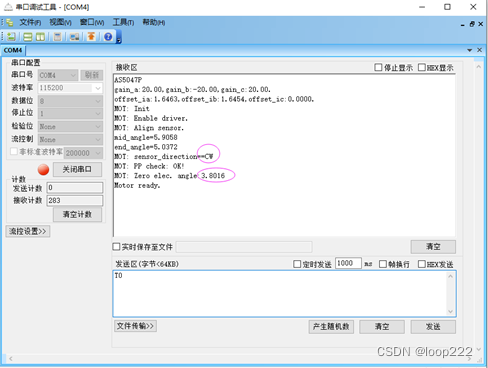The height and width of the screenshot is (368, 488).
Task: Click the horizontal scrollbar left arrow
Action: coord(11,359)
